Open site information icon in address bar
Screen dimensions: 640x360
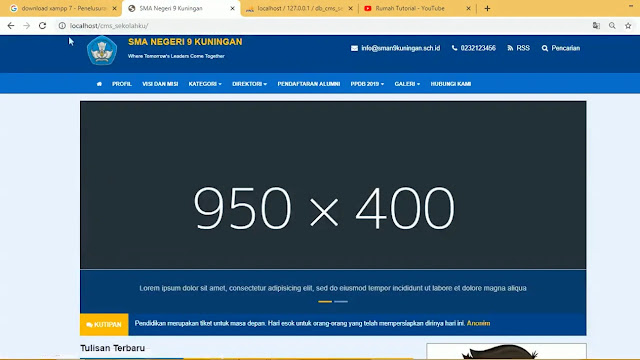point(62,26)
